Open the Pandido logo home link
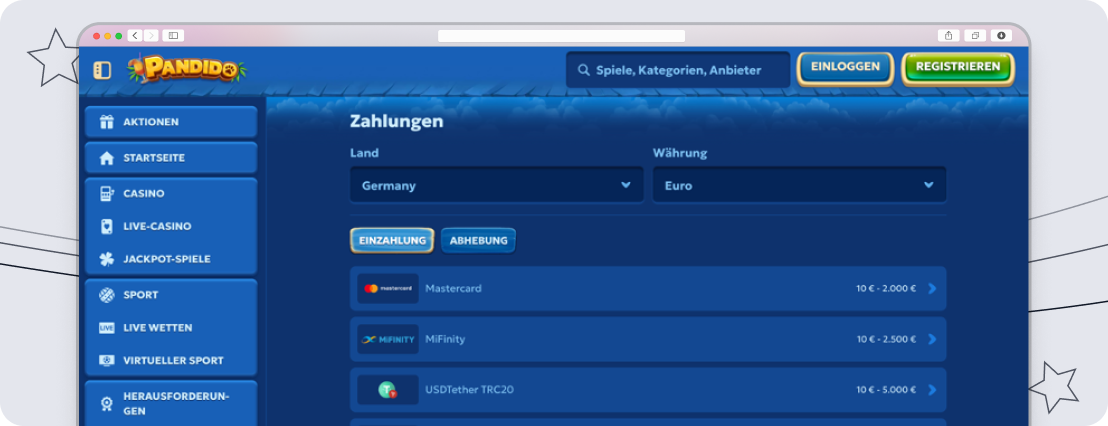Image resolution: width=1108 pixels, height=426 pixels. [187, 69]
